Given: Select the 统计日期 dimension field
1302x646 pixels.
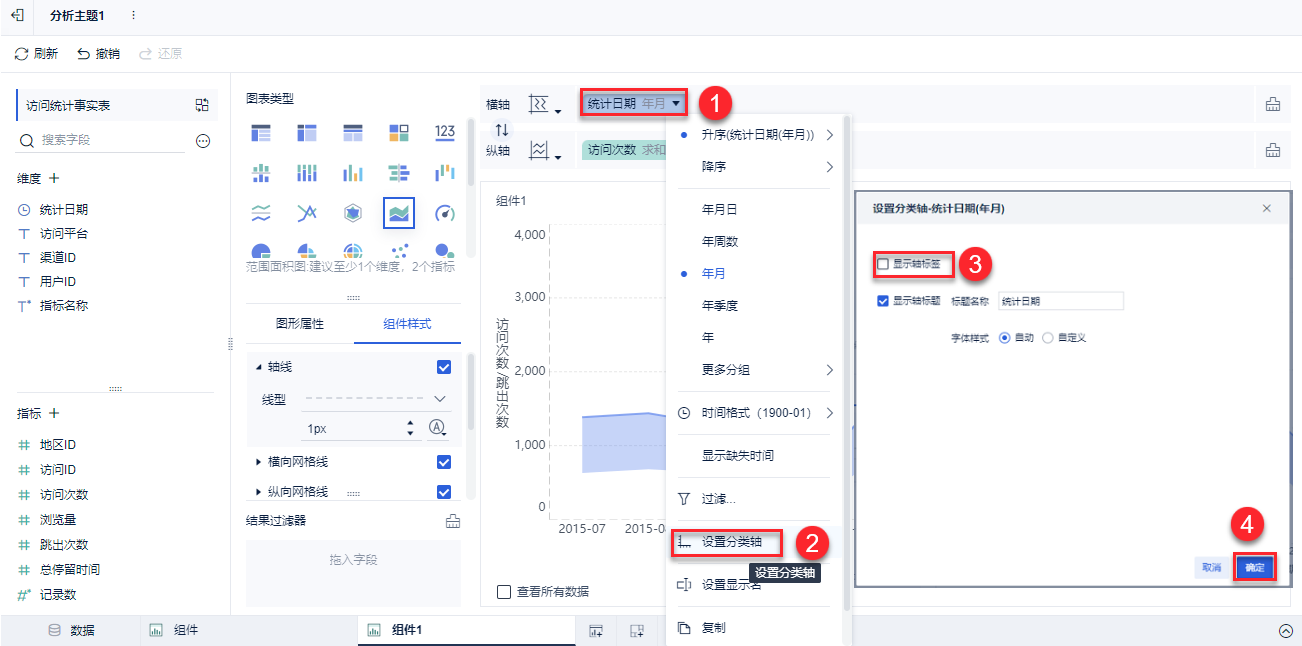Looking at the screenshot, I should (64, 210).
